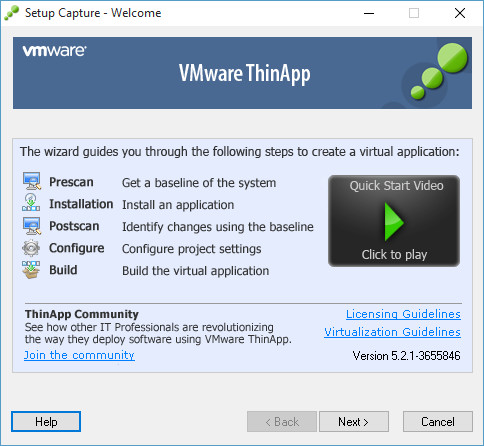The height and width of the screenshot is (446, 484).
Task: Click 'Install an application' text
Action: click(178, 205)
